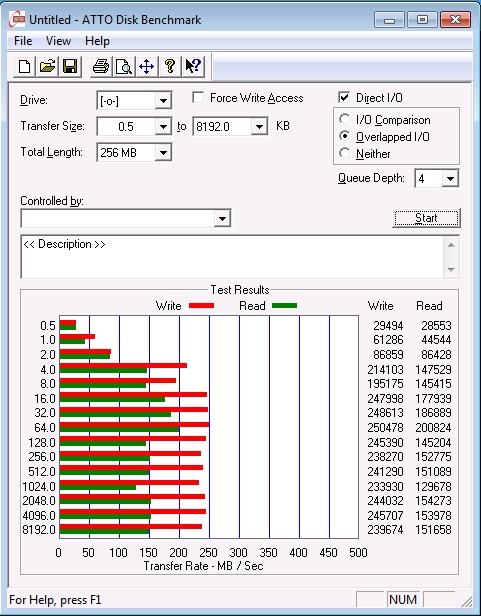The height and width of the screenshot is (616, 481).
Task: Click the yellow question mark About icon
Action: [x=170, y=66]
